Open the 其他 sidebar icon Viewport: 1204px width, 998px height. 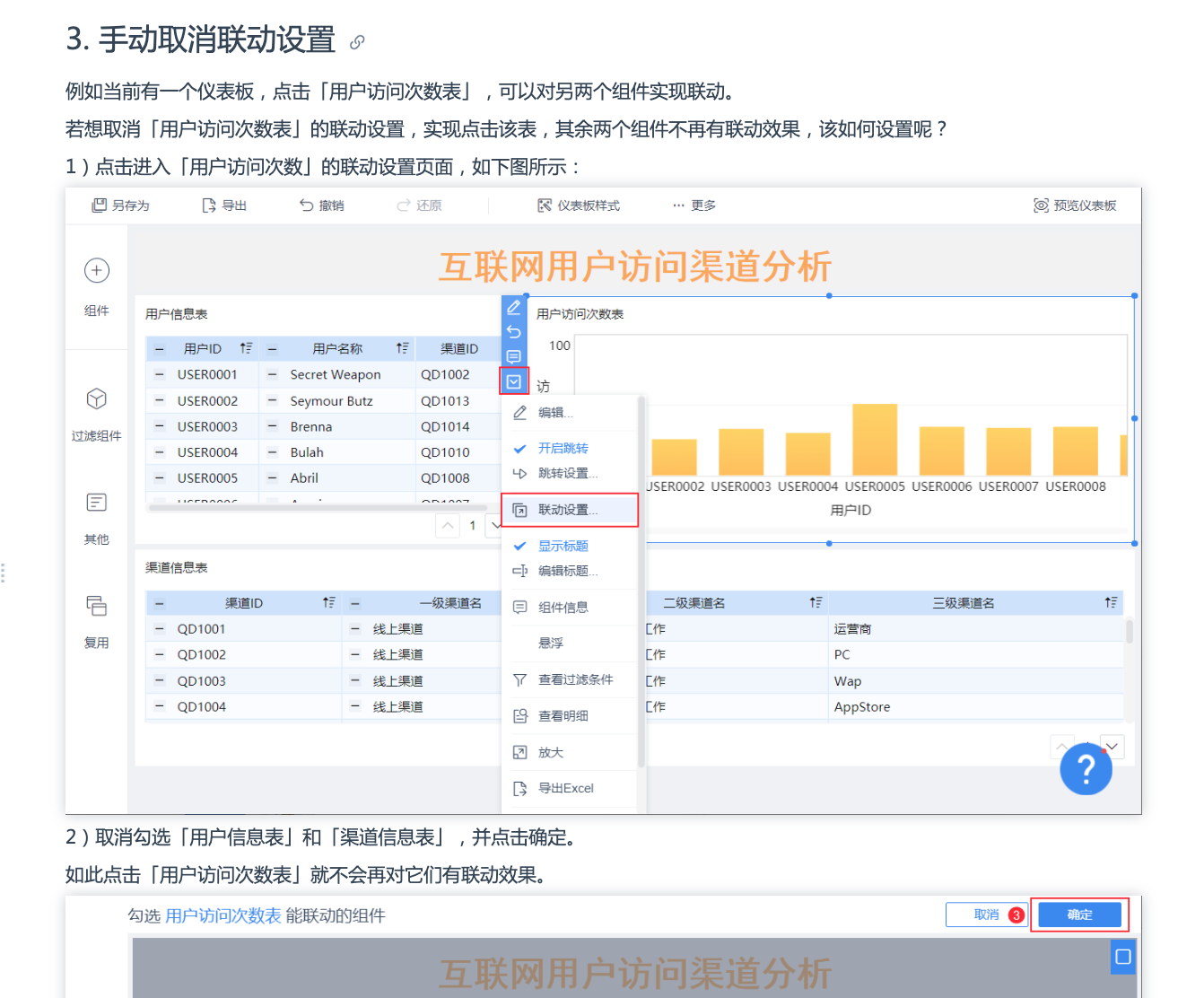click(x=97, y=502)
